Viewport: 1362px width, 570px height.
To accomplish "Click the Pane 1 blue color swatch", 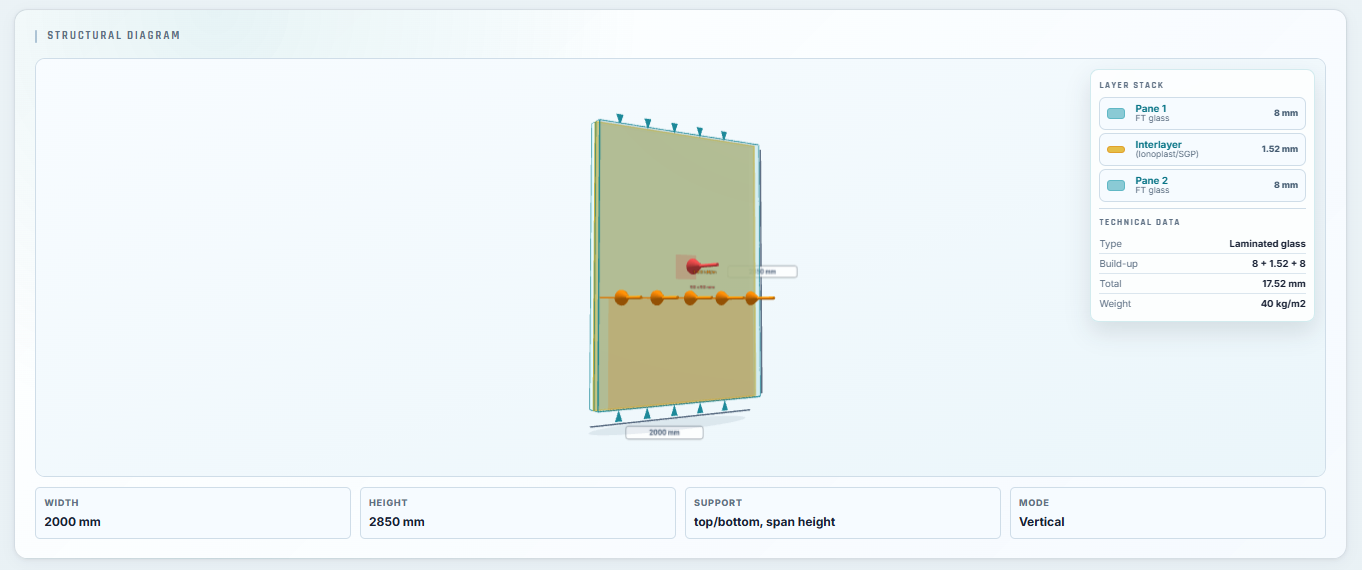I will (1116, 113).
